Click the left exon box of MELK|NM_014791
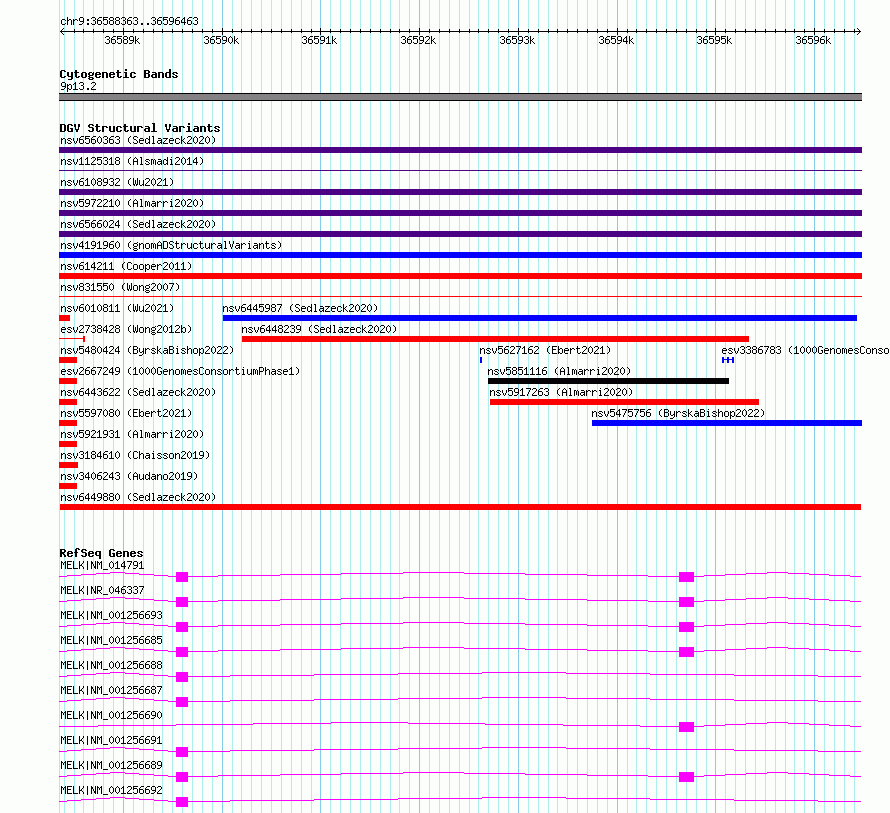 pyautogui.click(x=182, y=577)
